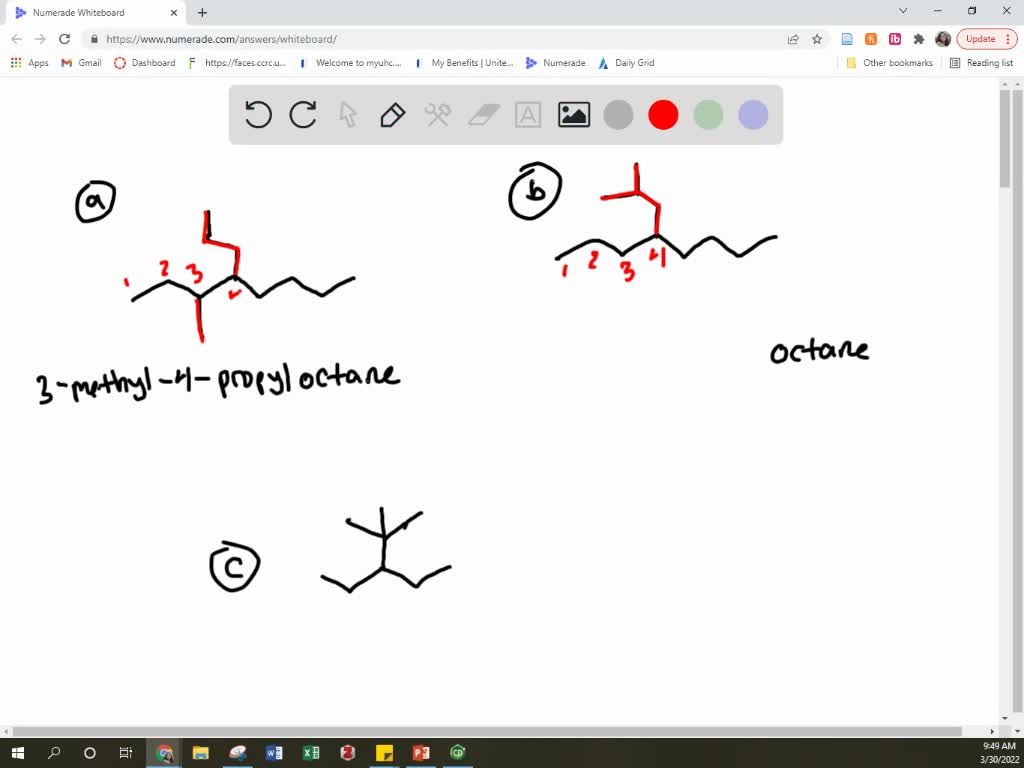Toggle the Reading list panel
Image resolution: width=1024 pixels, height=768 pixels.
[983, 62]
